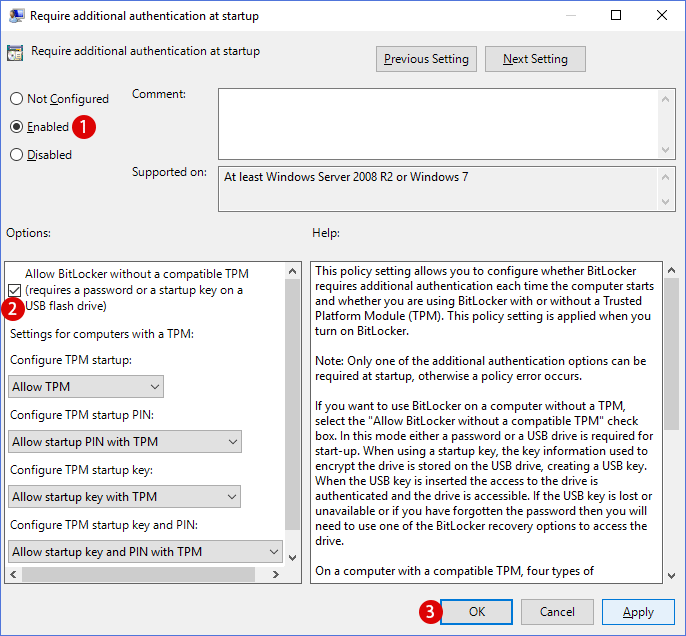The width and height of the screenshot is (686, 636).
Task: Click the Cancel button
Action: click(x=557, y=612)
